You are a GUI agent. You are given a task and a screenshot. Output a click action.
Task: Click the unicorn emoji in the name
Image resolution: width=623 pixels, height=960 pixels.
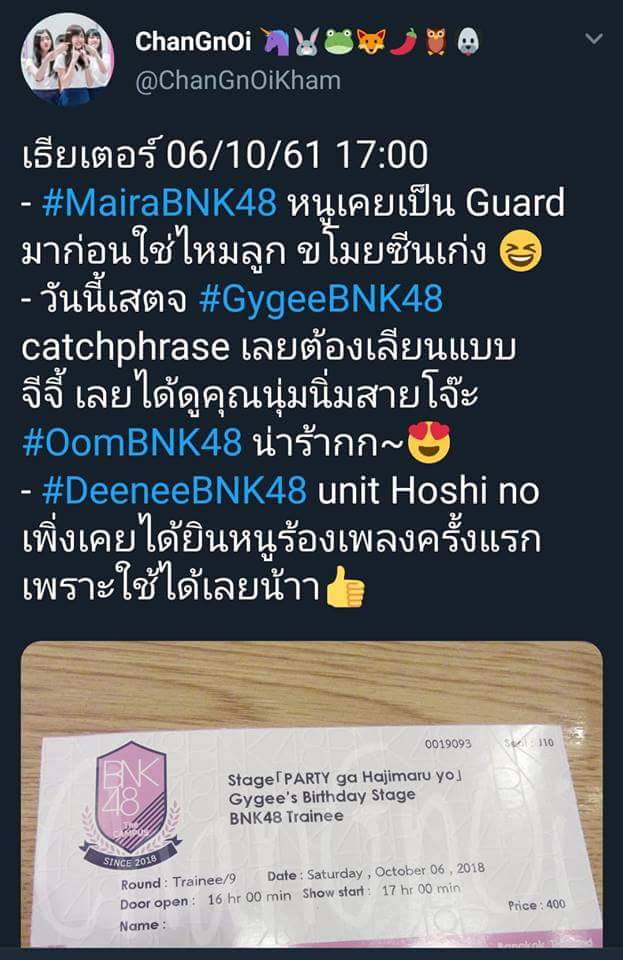tap(276, 42)
